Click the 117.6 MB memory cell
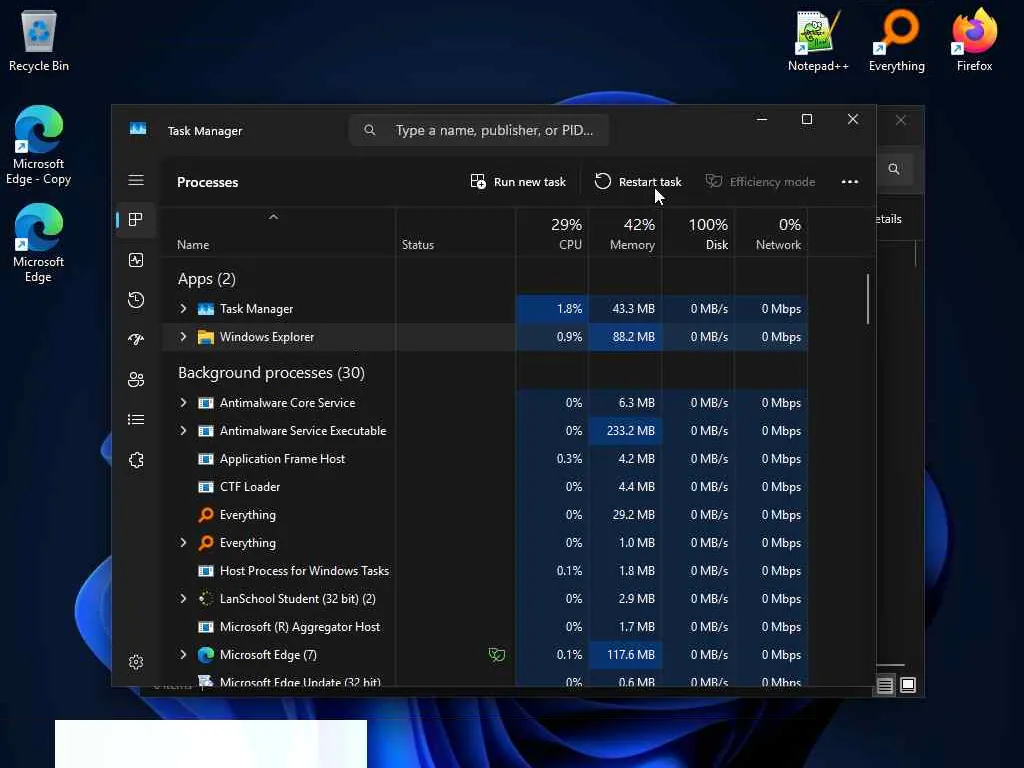Viewport: 1024px width, 768px height. click(x=625, y=654)
